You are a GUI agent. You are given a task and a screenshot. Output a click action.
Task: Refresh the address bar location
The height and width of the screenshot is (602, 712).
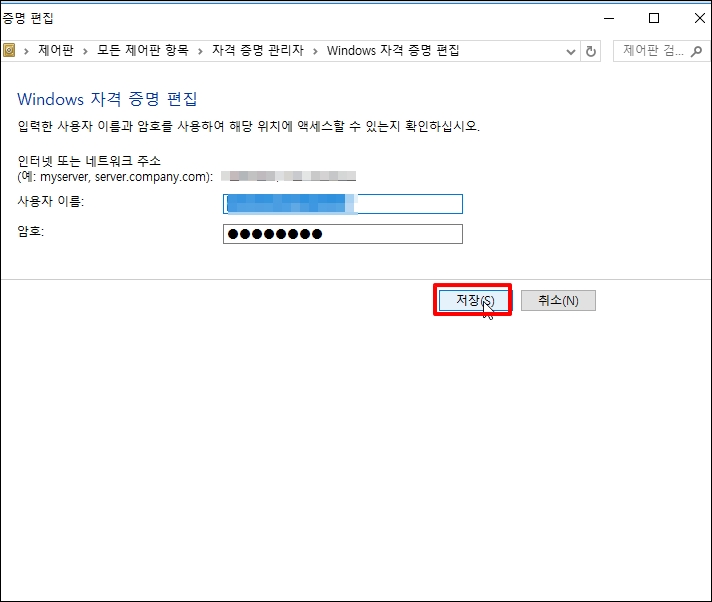point(590,51)
